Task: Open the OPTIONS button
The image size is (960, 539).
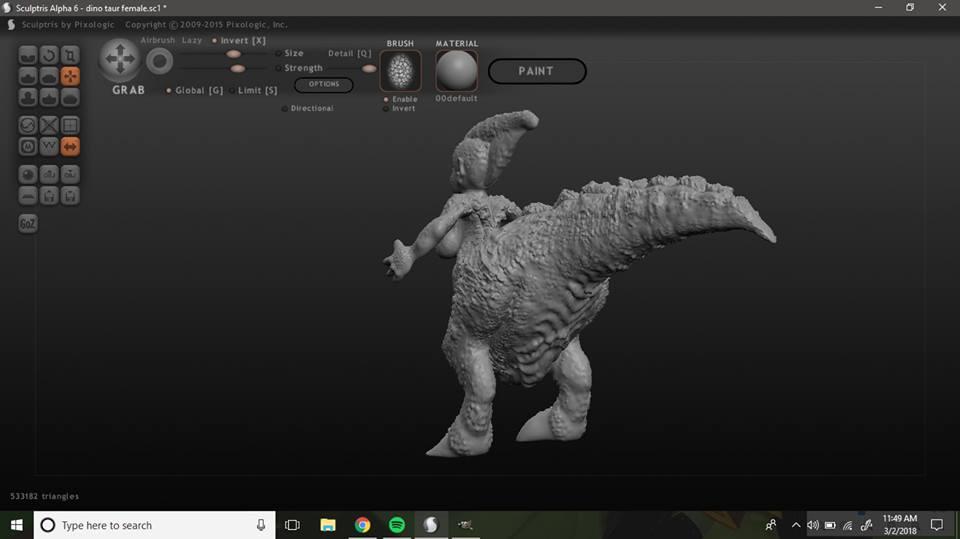Action: point(324,85)
